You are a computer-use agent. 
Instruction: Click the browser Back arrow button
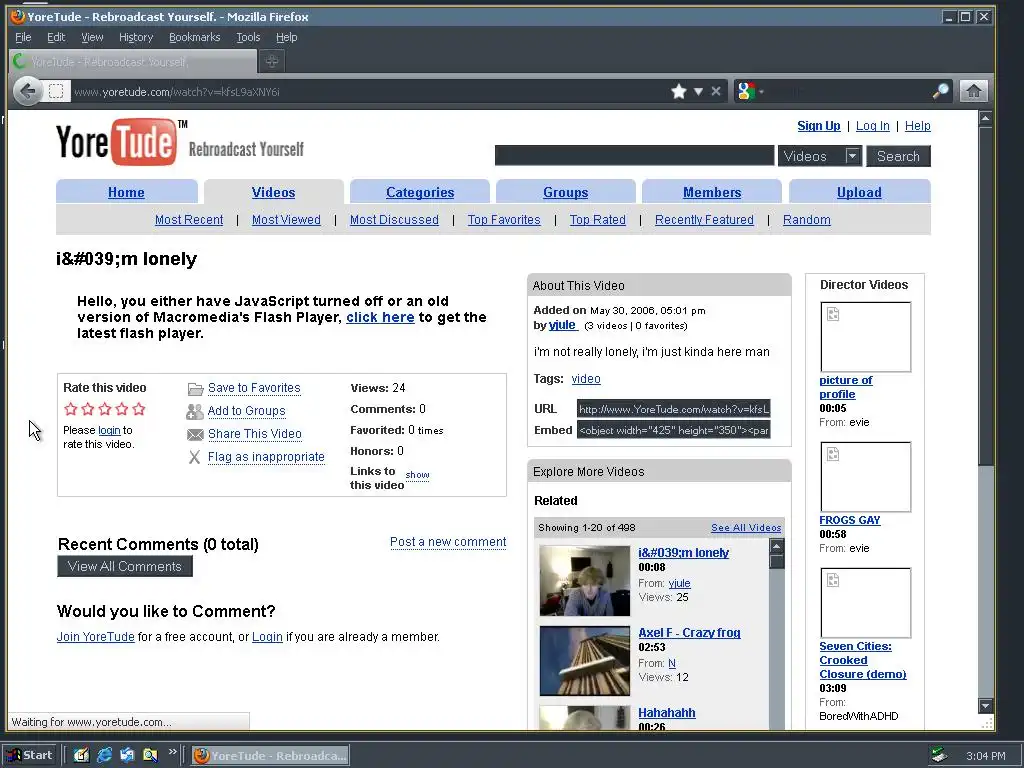(27, 91)
